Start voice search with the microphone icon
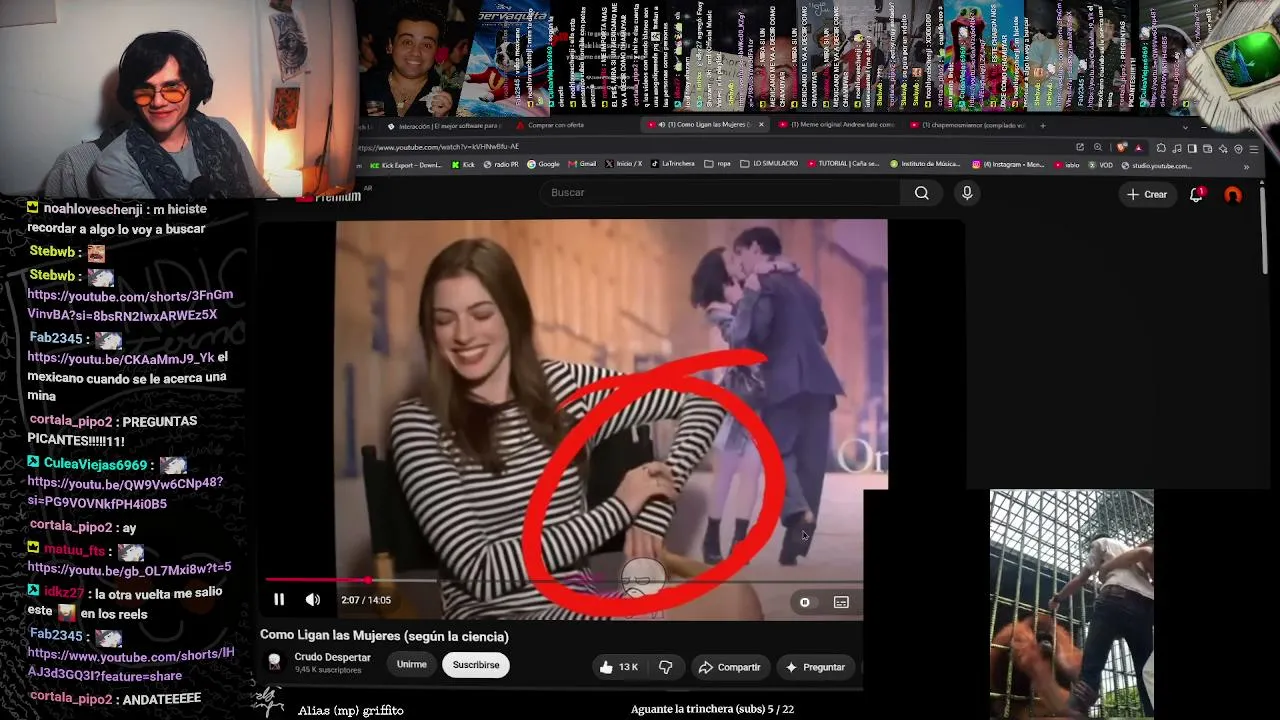This screenshot has width=1280, height=720. [967, 193]
